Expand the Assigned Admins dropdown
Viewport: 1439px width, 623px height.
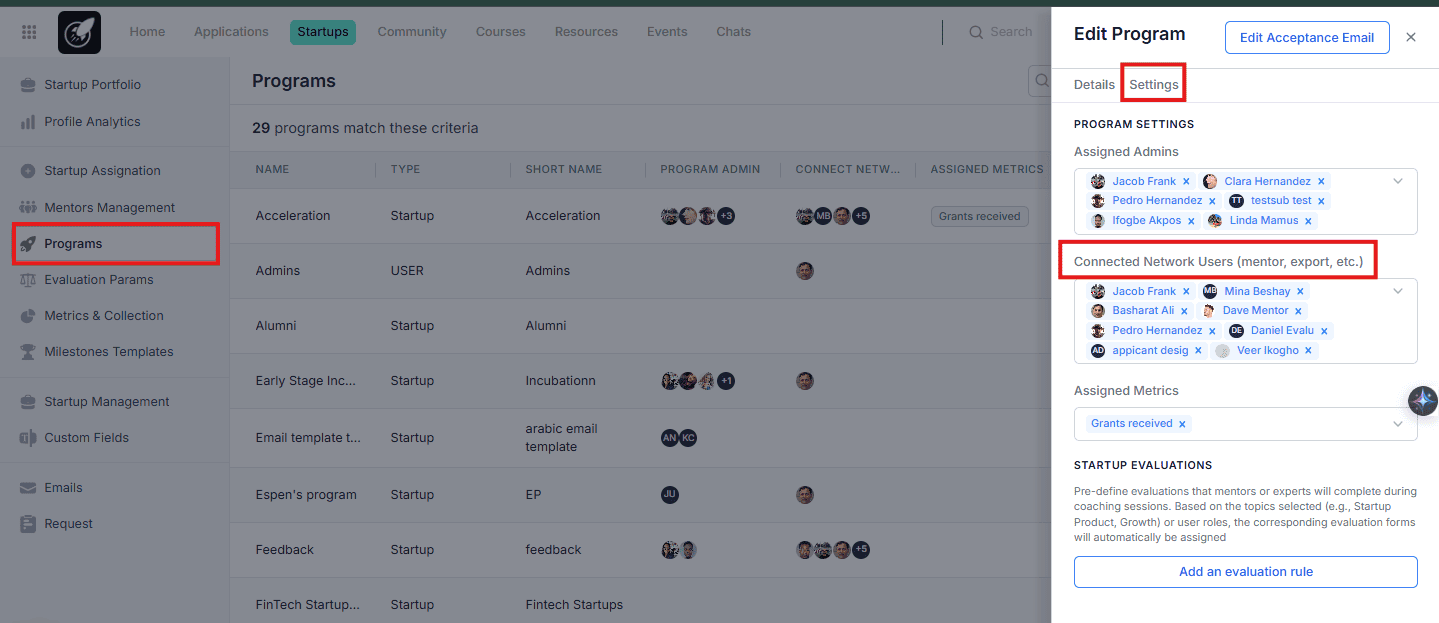tap(1397, 181)
